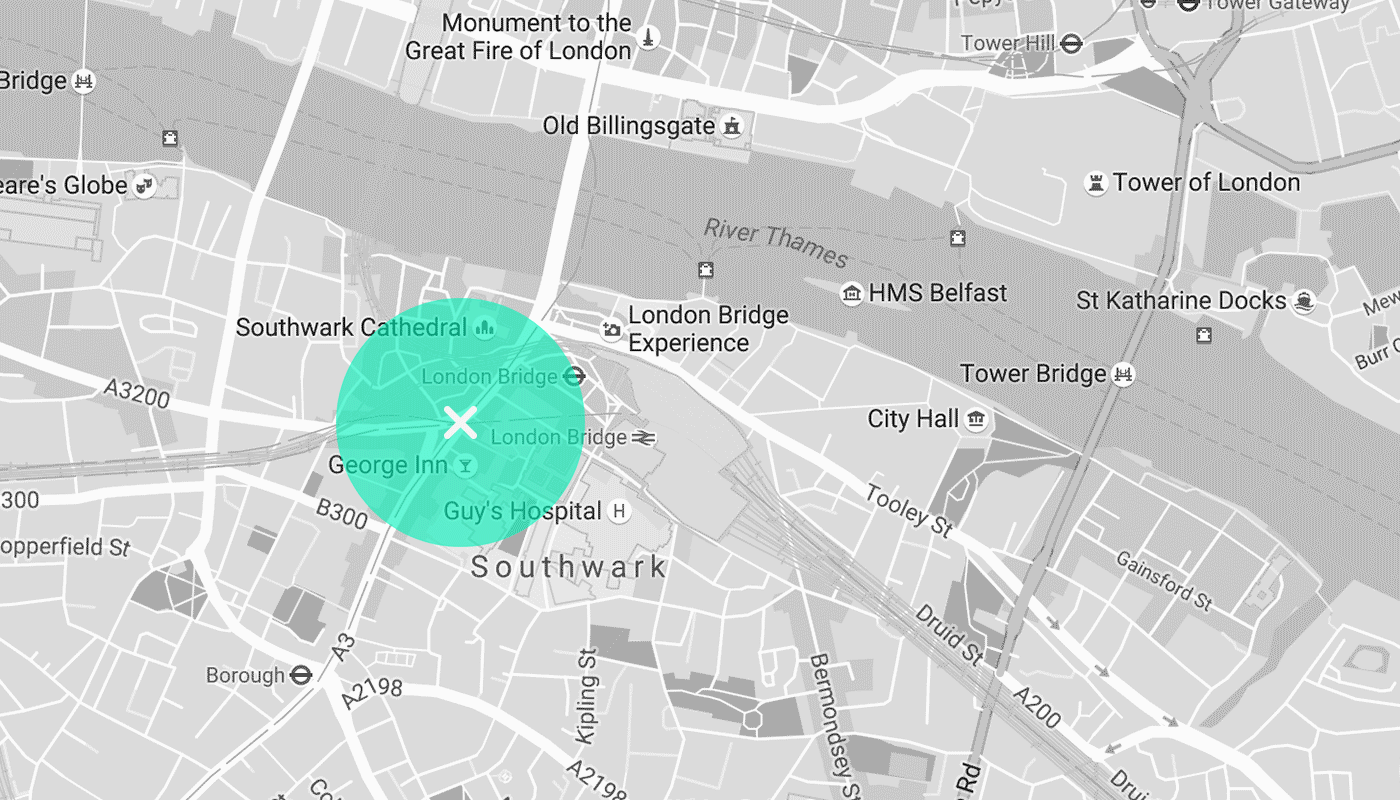
Task: Select the Borough underground station icon
Action: (299, 675)
